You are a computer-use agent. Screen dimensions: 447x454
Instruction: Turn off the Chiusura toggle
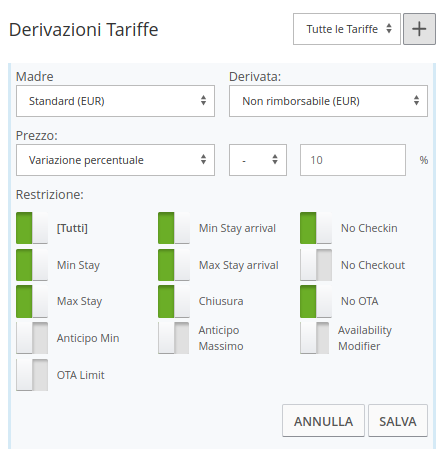[x=174, y=301]
